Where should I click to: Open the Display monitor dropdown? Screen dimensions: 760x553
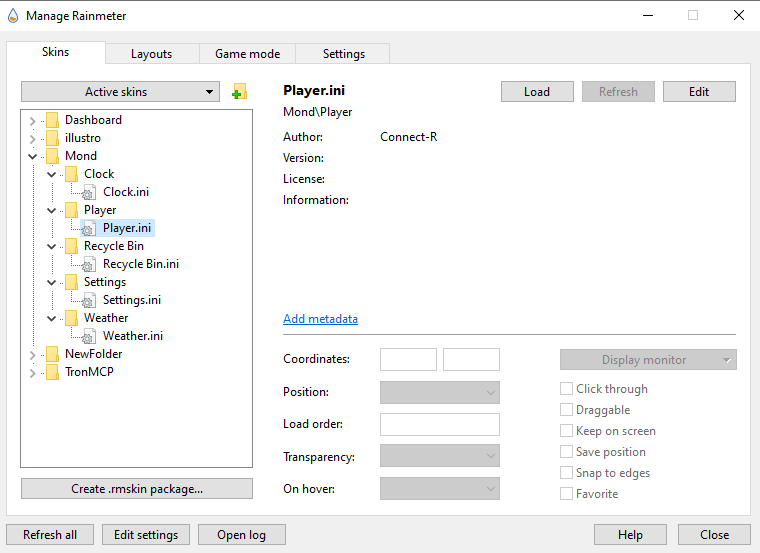coord(648,360)
